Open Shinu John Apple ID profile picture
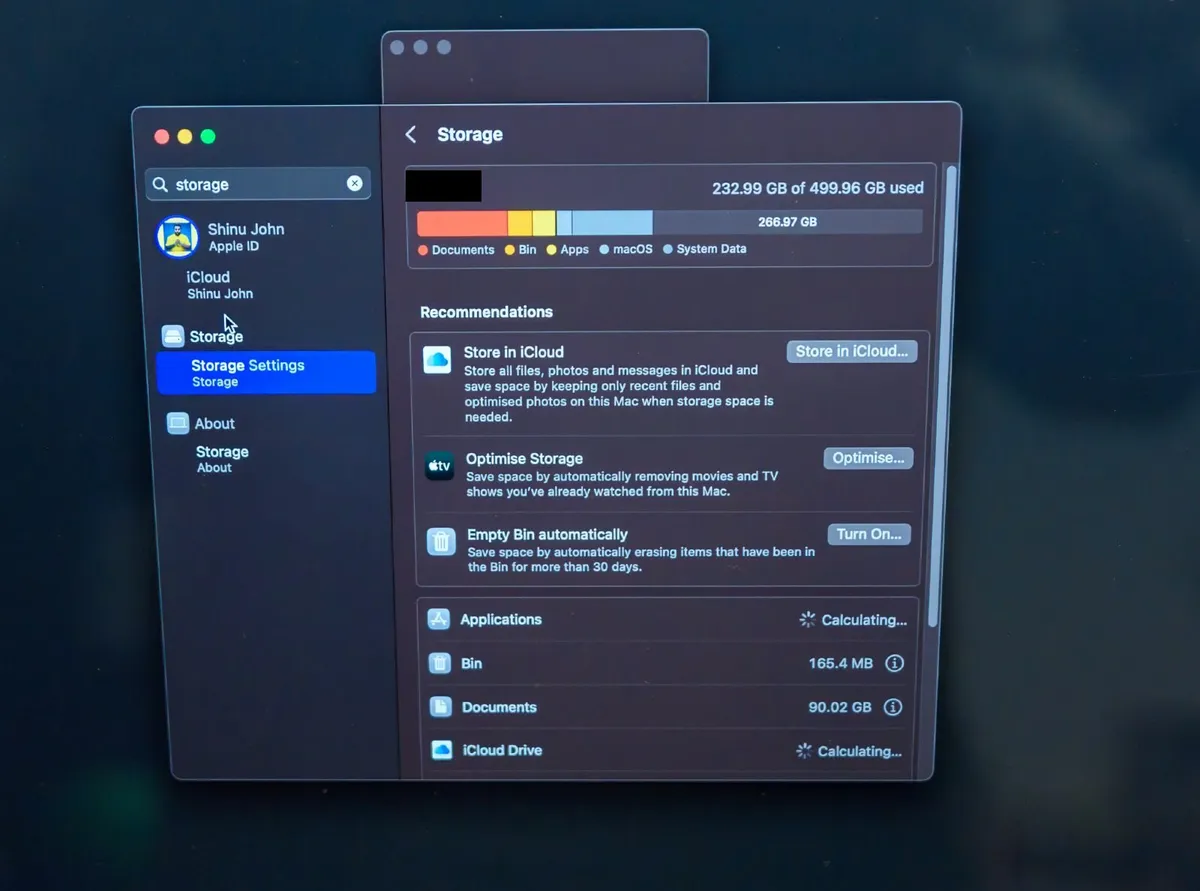Viewport: 1200px width, 891px height. click(177, 237)
